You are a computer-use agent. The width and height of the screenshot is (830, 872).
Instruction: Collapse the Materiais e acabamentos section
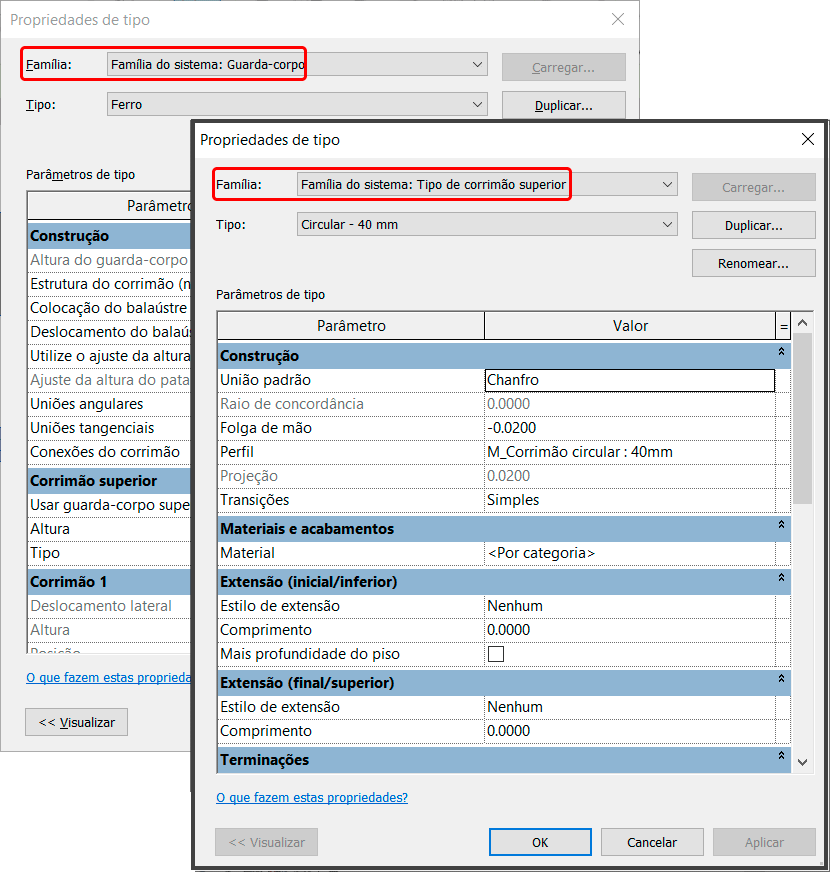pyautogui.click(x=781, y=526)
